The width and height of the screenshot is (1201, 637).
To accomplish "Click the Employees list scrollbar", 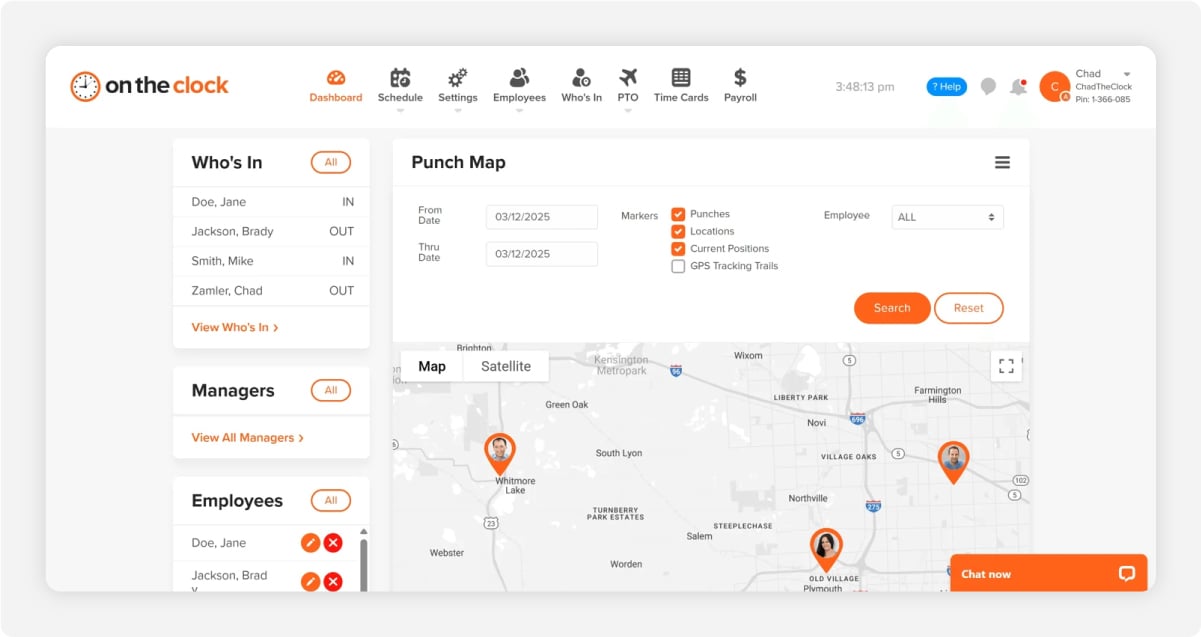I will pyautogui.click(x=363, y=565).
